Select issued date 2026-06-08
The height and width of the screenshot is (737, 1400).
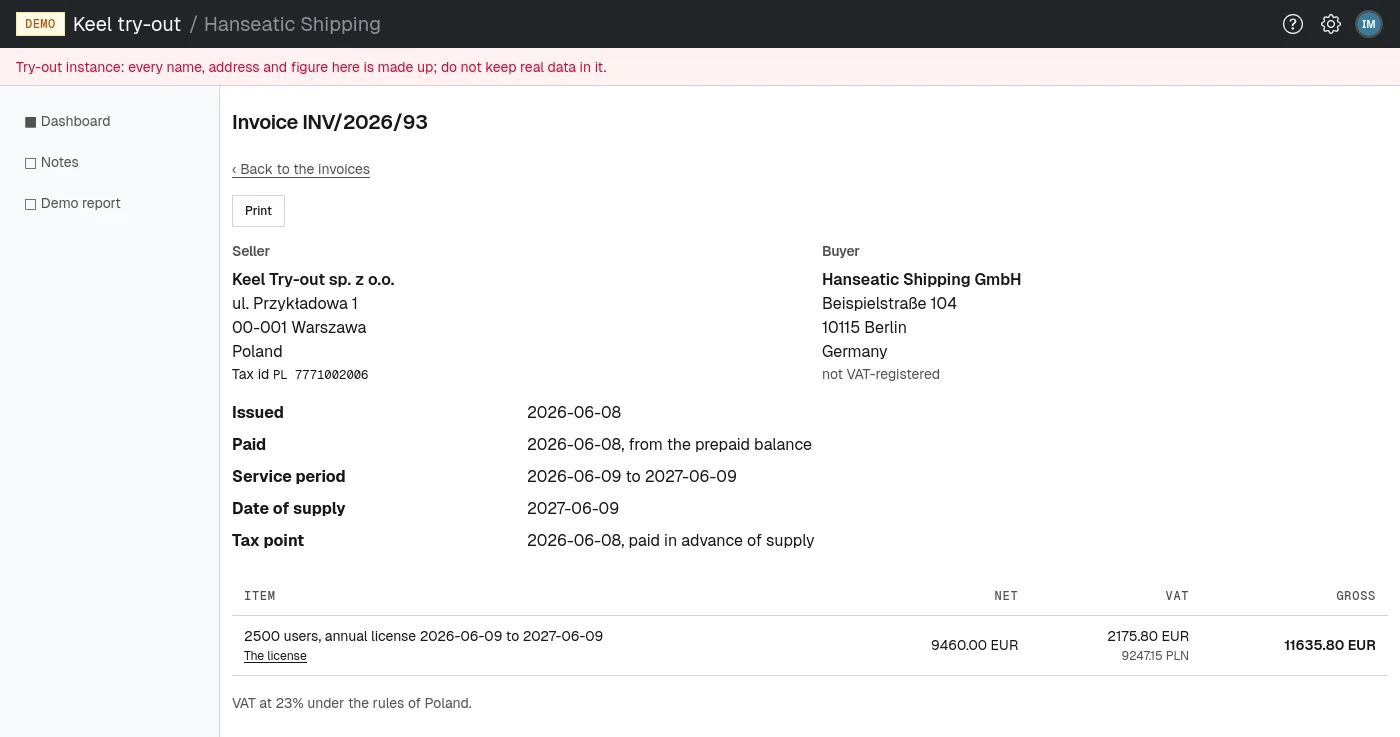pos(574,412)
